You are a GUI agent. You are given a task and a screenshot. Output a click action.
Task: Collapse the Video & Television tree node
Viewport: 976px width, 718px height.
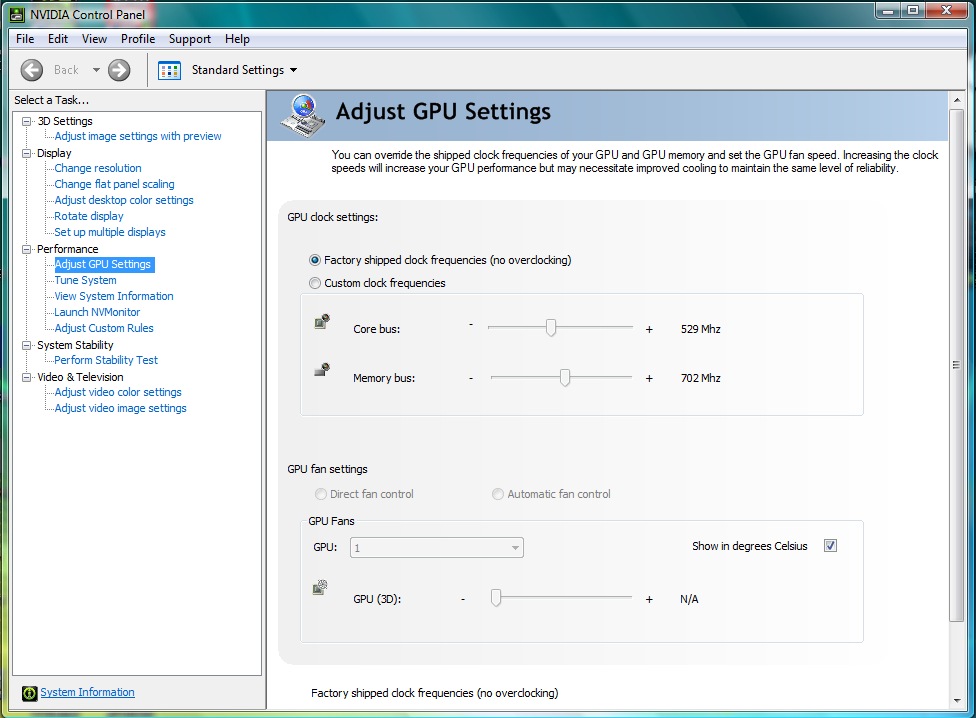tap(26, 378)
